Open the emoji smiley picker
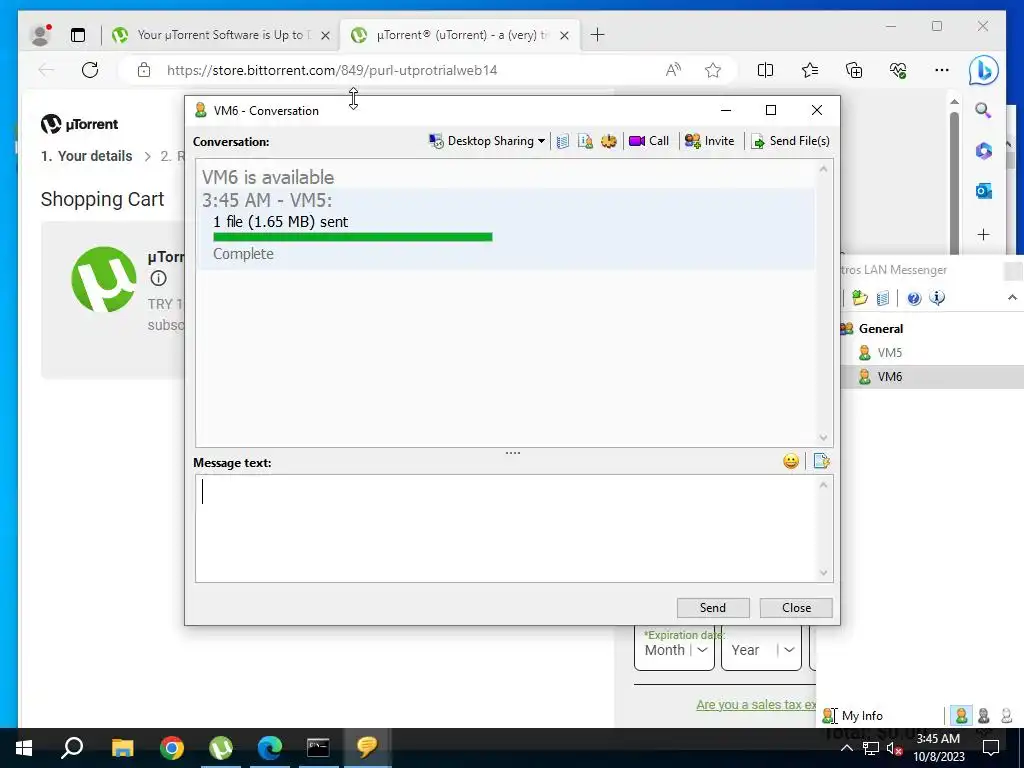This screenshot has height=768, width=1024. coord(791,462)
